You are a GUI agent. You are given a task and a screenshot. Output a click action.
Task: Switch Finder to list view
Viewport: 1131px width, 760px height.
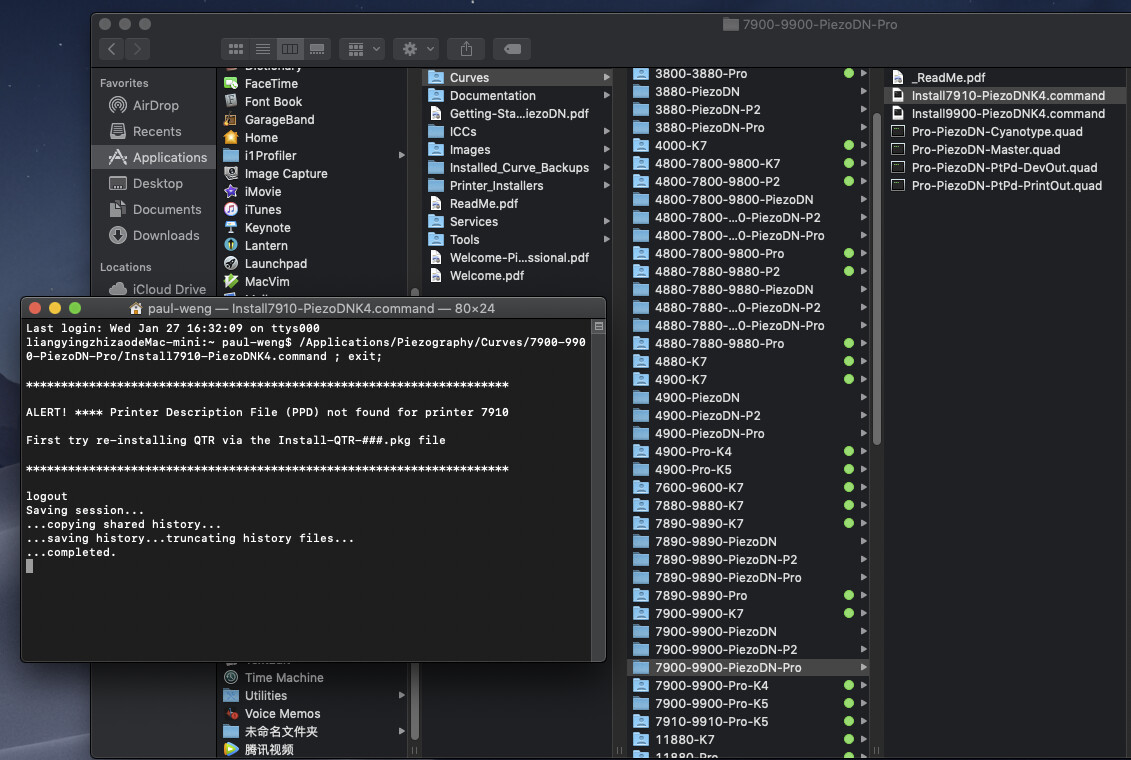point(262,48)
